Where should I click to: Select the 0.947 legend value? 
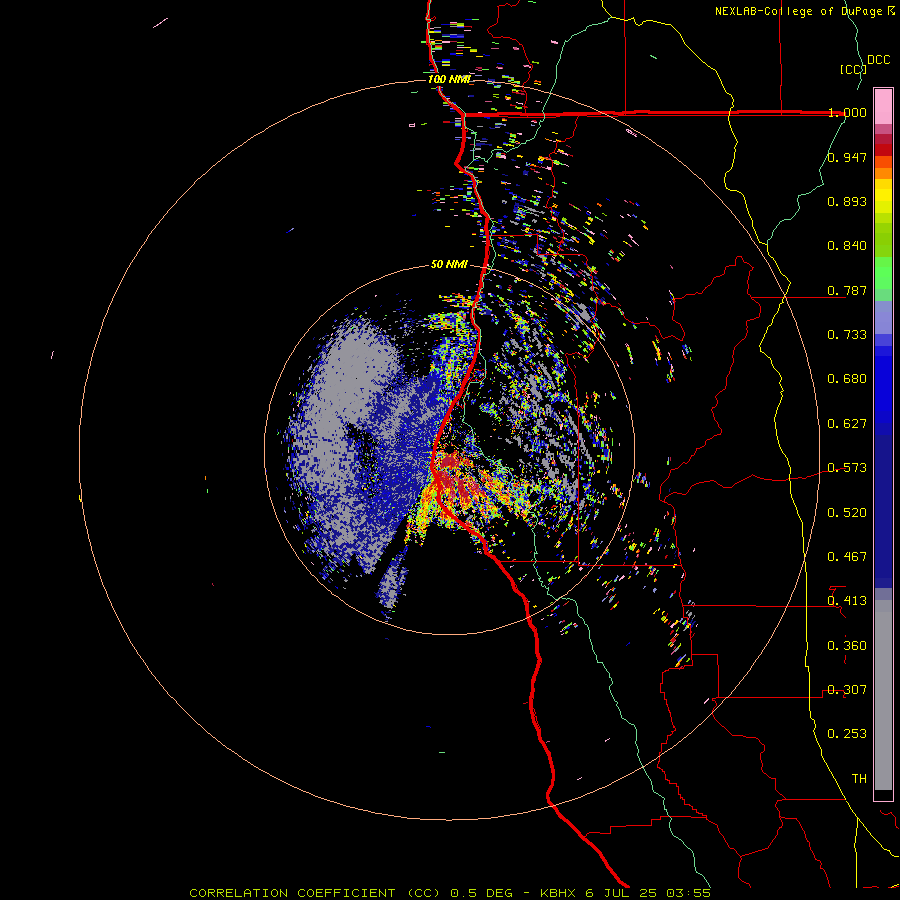tap(847, 157)
